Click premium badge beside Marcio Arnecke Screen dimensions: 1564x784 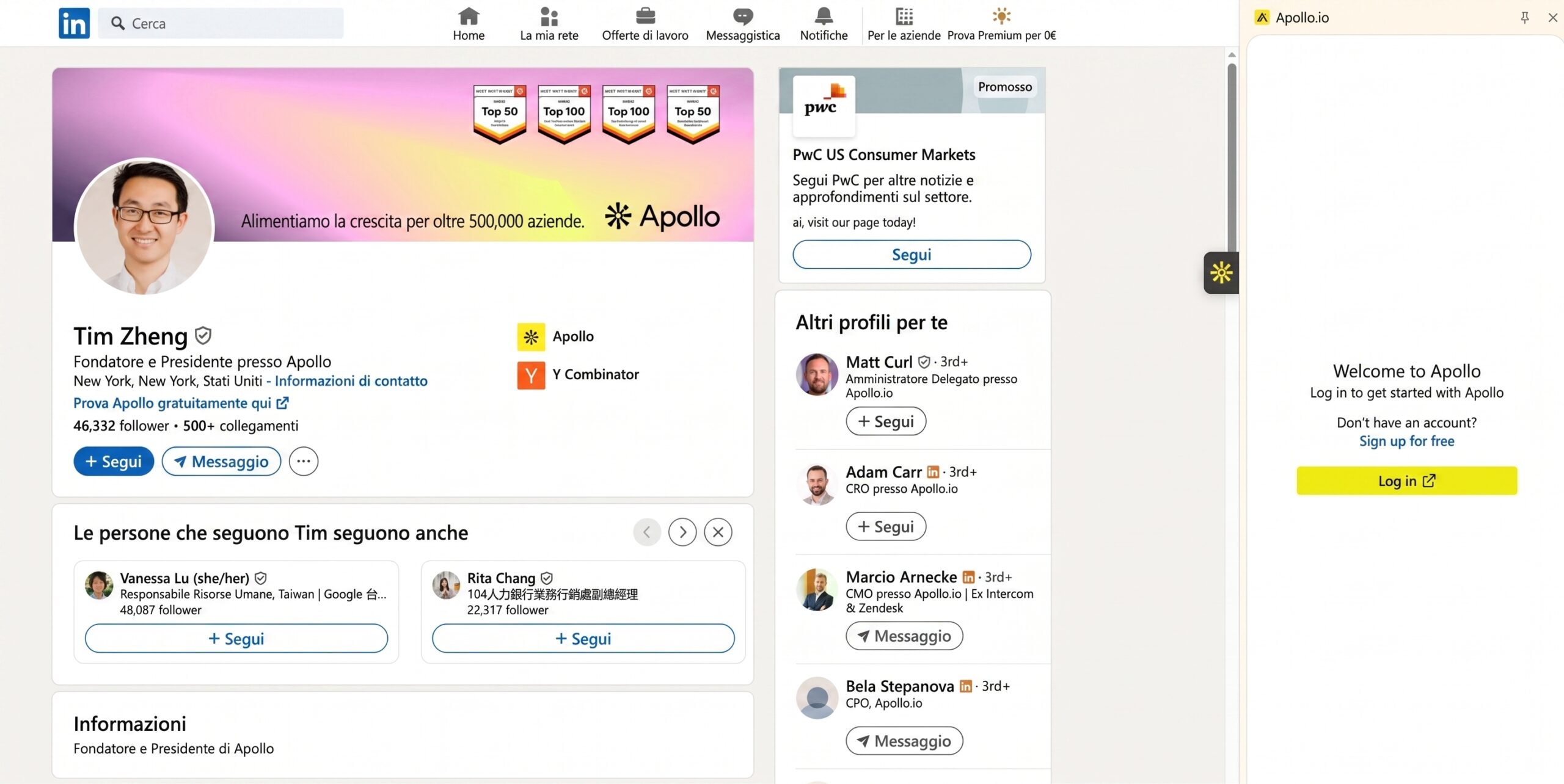(968, 577)
